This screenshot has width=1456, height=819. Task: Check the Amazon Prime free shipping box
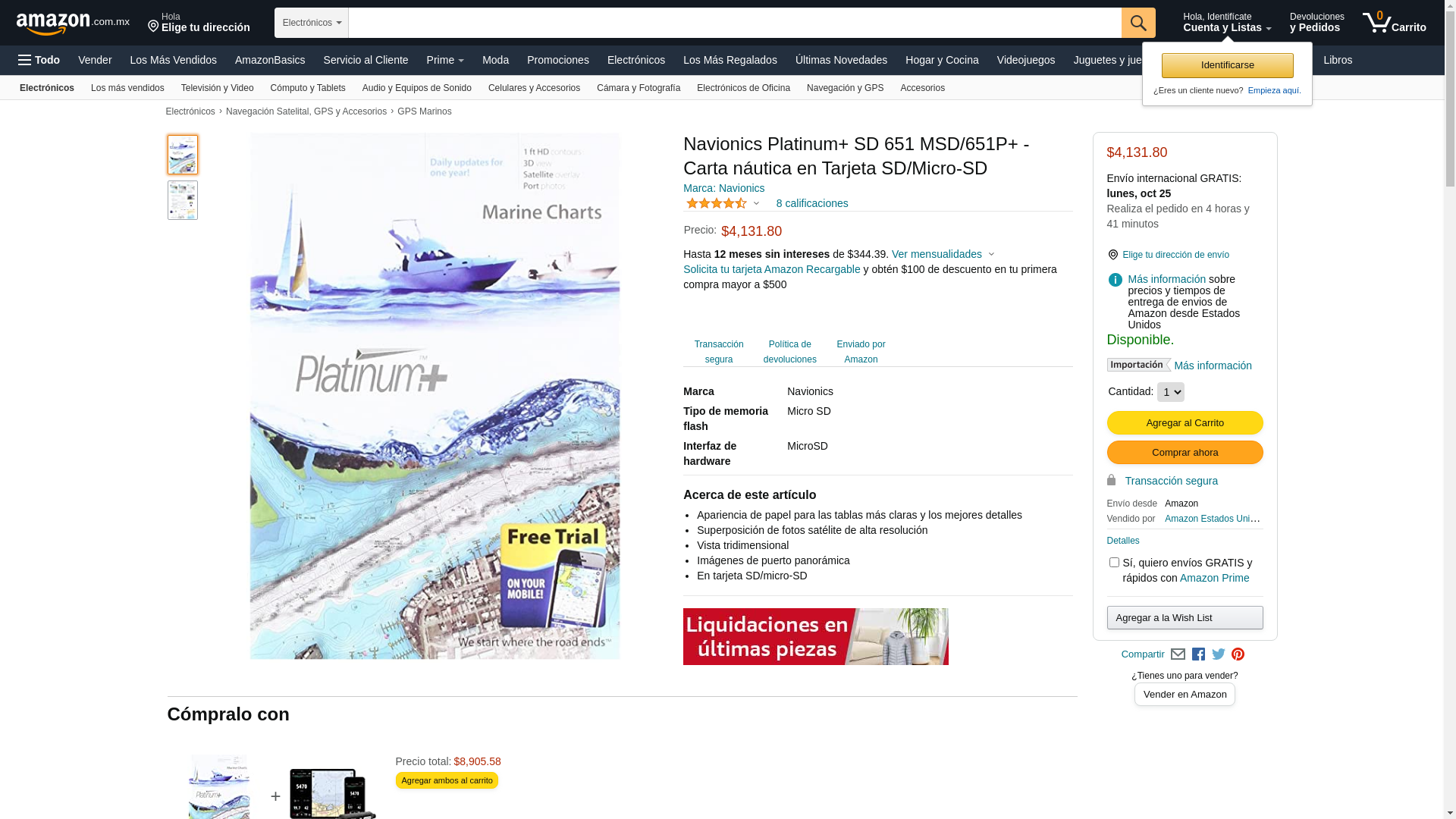coord(1113,563)
